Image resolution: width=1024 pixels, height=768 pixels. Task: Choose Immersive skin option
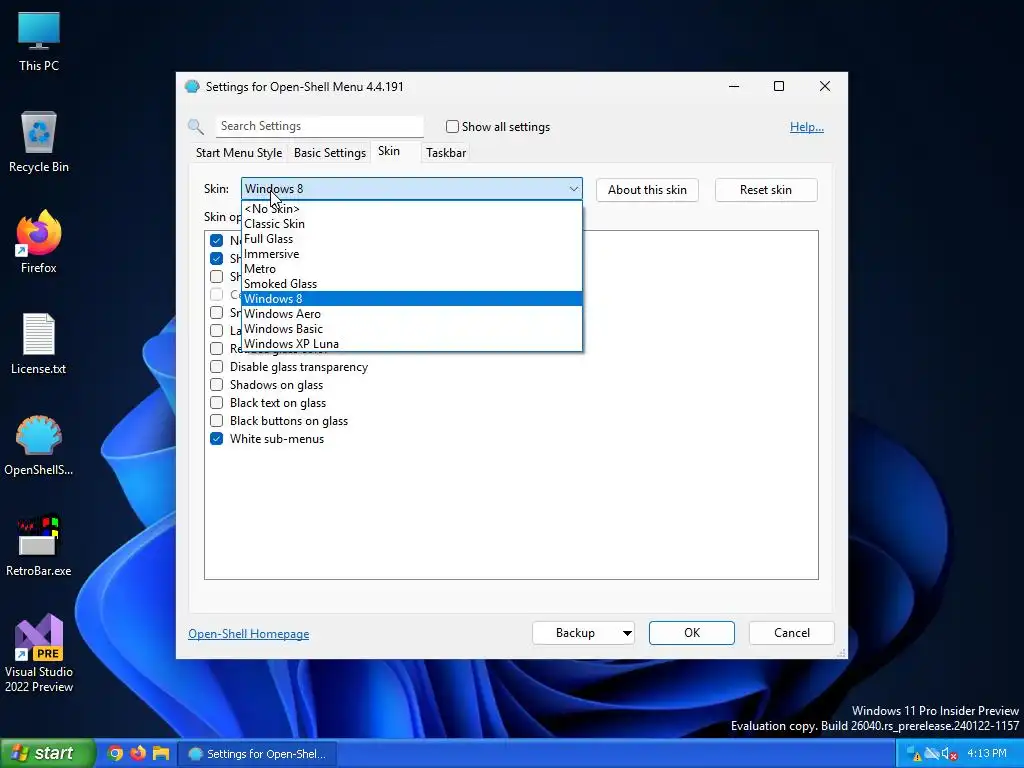[412, 254]
